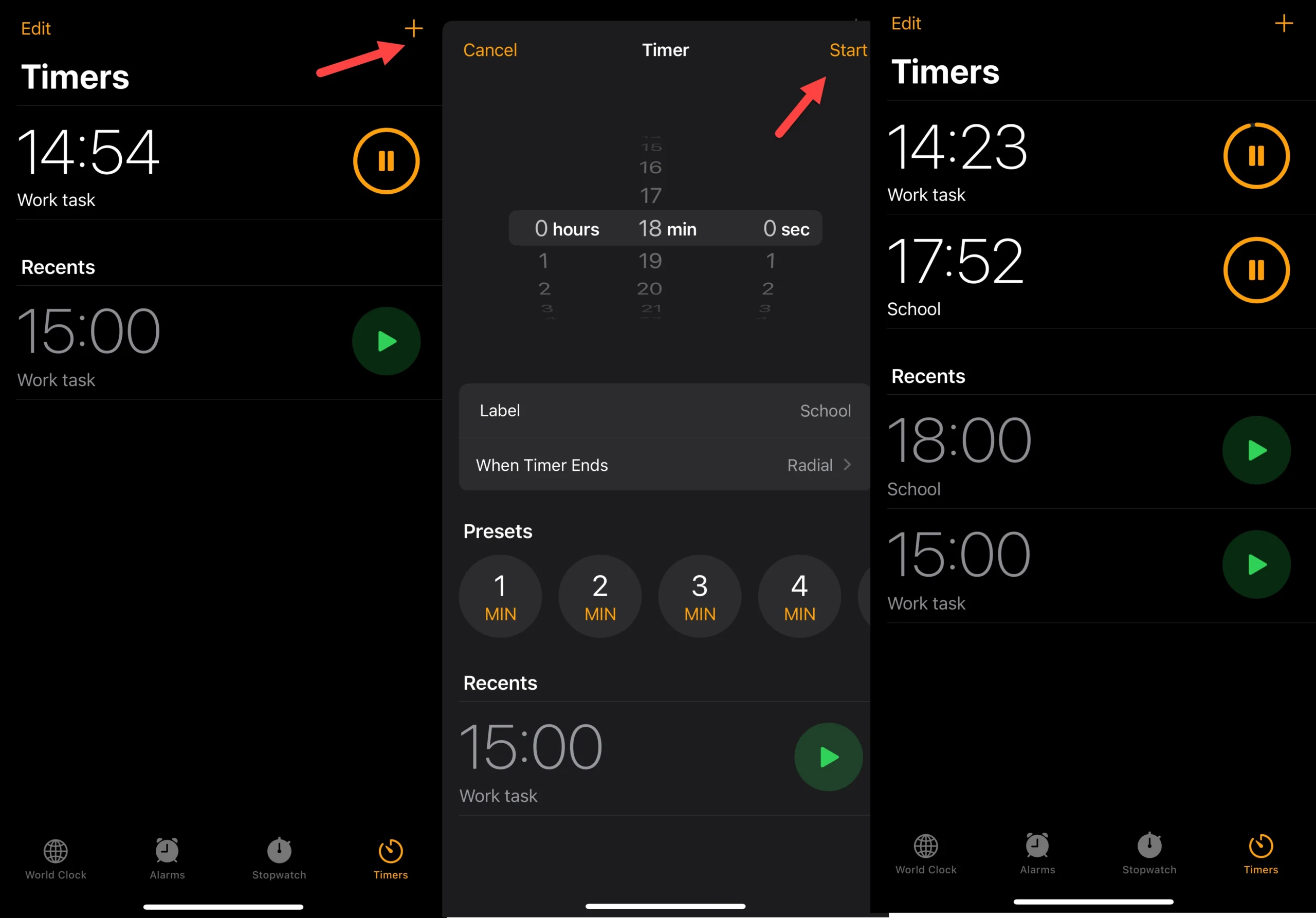Tap the pause icon on Work task timer
This screenshot has height=918, width=1316.
(1258, 156)
